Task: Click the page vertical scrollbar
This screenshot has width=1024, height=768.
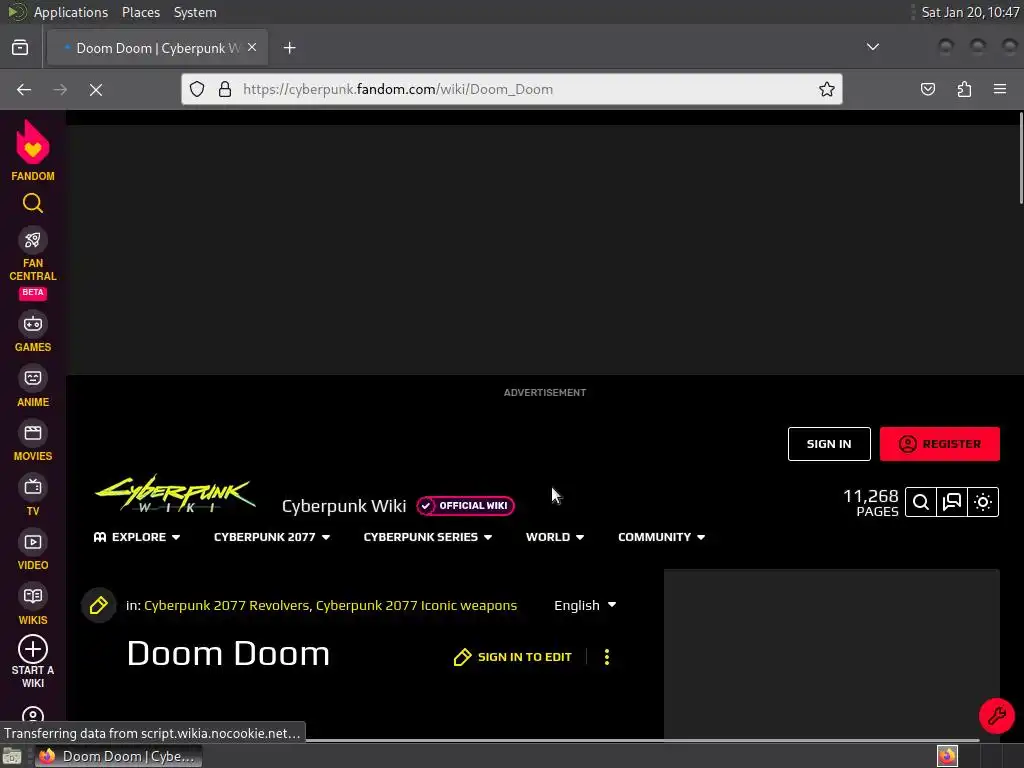Action: 1021,159
